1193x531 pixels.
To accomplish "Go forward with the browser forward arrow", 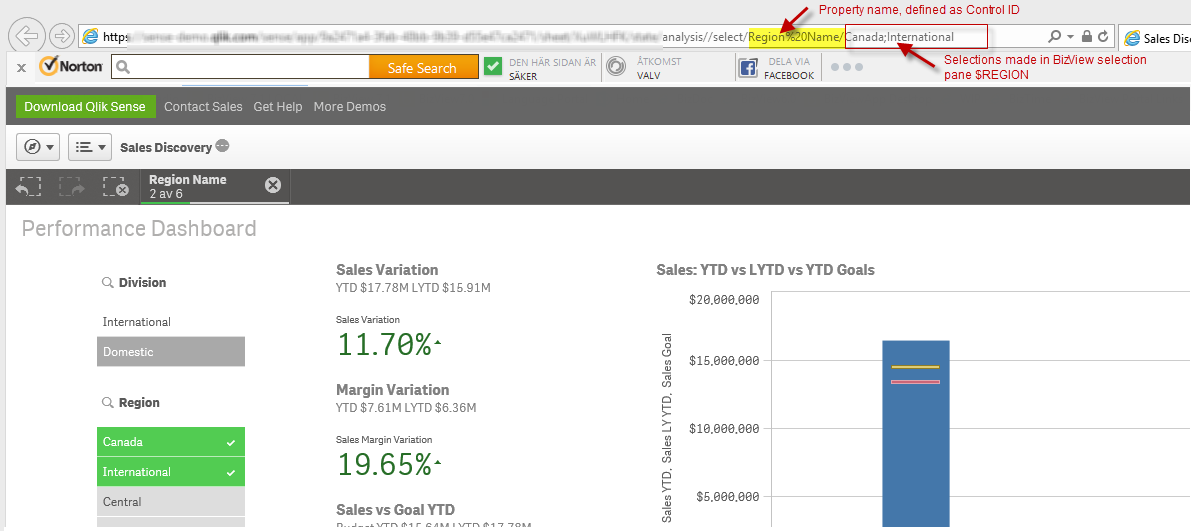I will click(x=61, y=36).
